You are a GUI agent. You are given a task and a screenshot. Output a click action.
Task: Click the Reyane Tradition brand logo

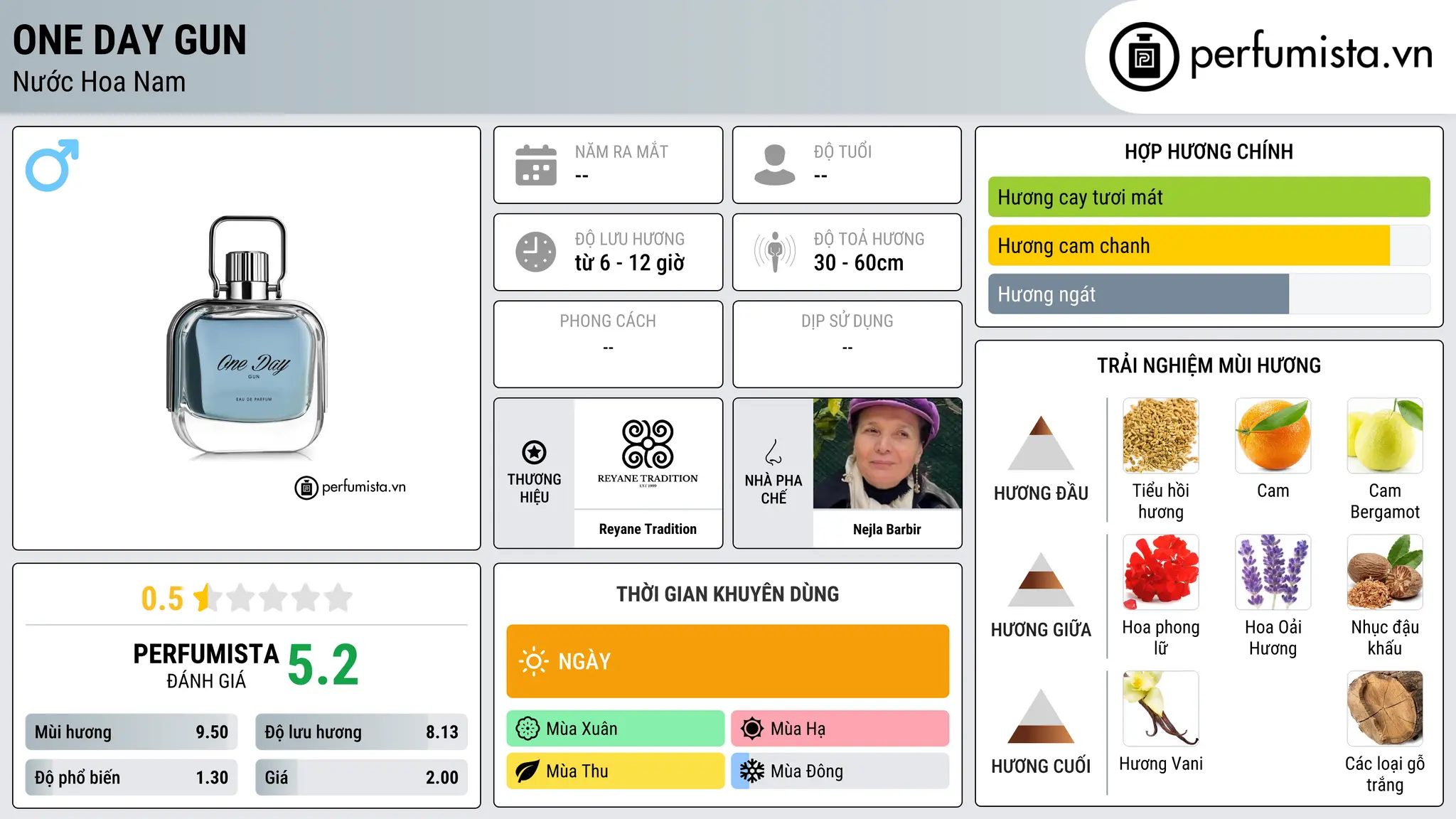point(648,453)
